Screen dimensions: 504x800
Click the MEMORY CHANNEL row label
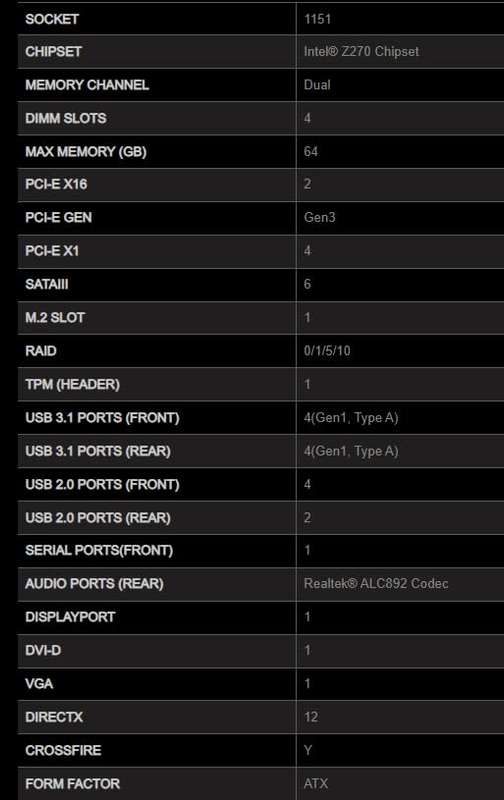click(x=87, y=85)
